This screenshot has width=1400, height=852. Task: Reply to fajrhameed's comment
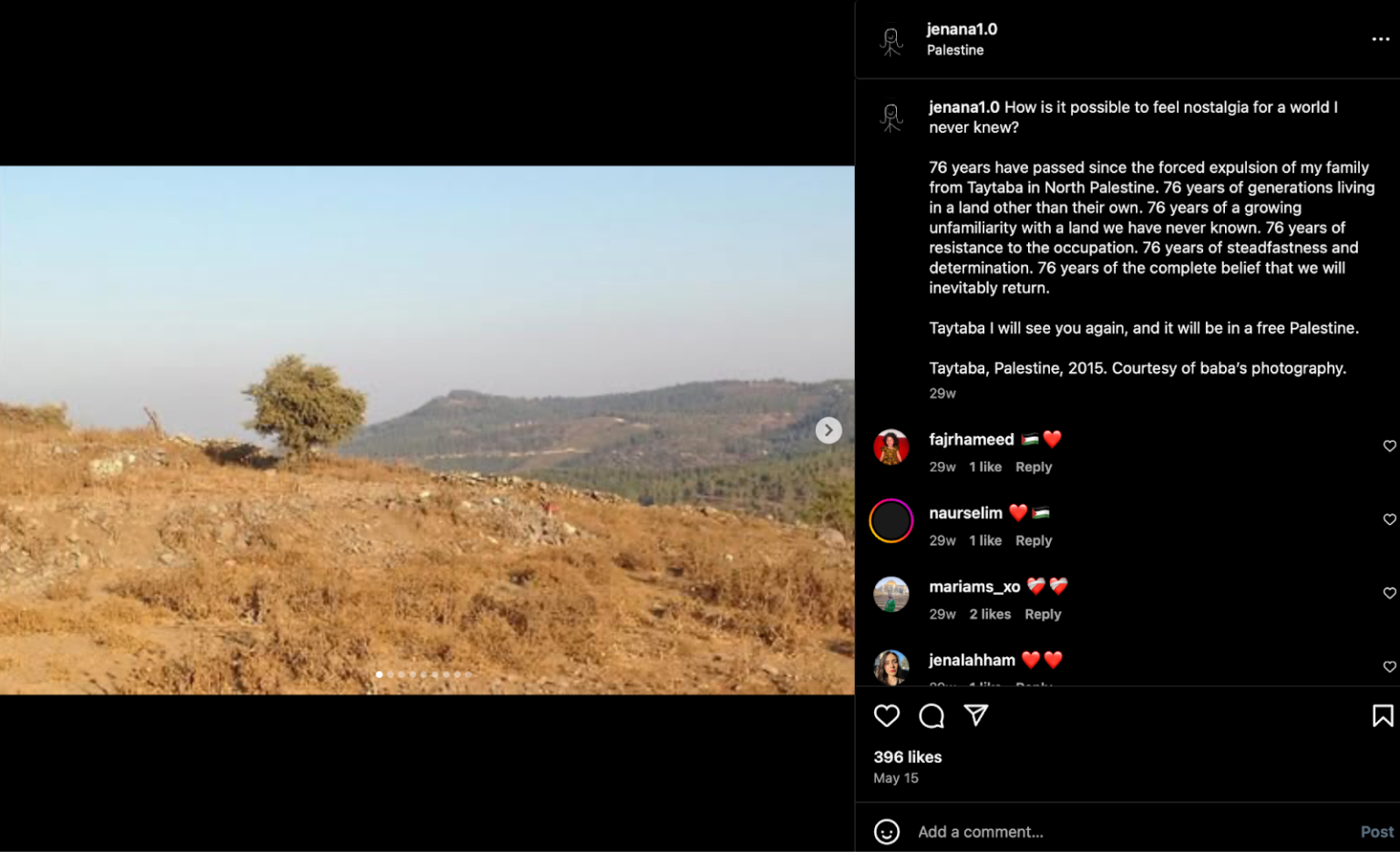coord(1034,467)
